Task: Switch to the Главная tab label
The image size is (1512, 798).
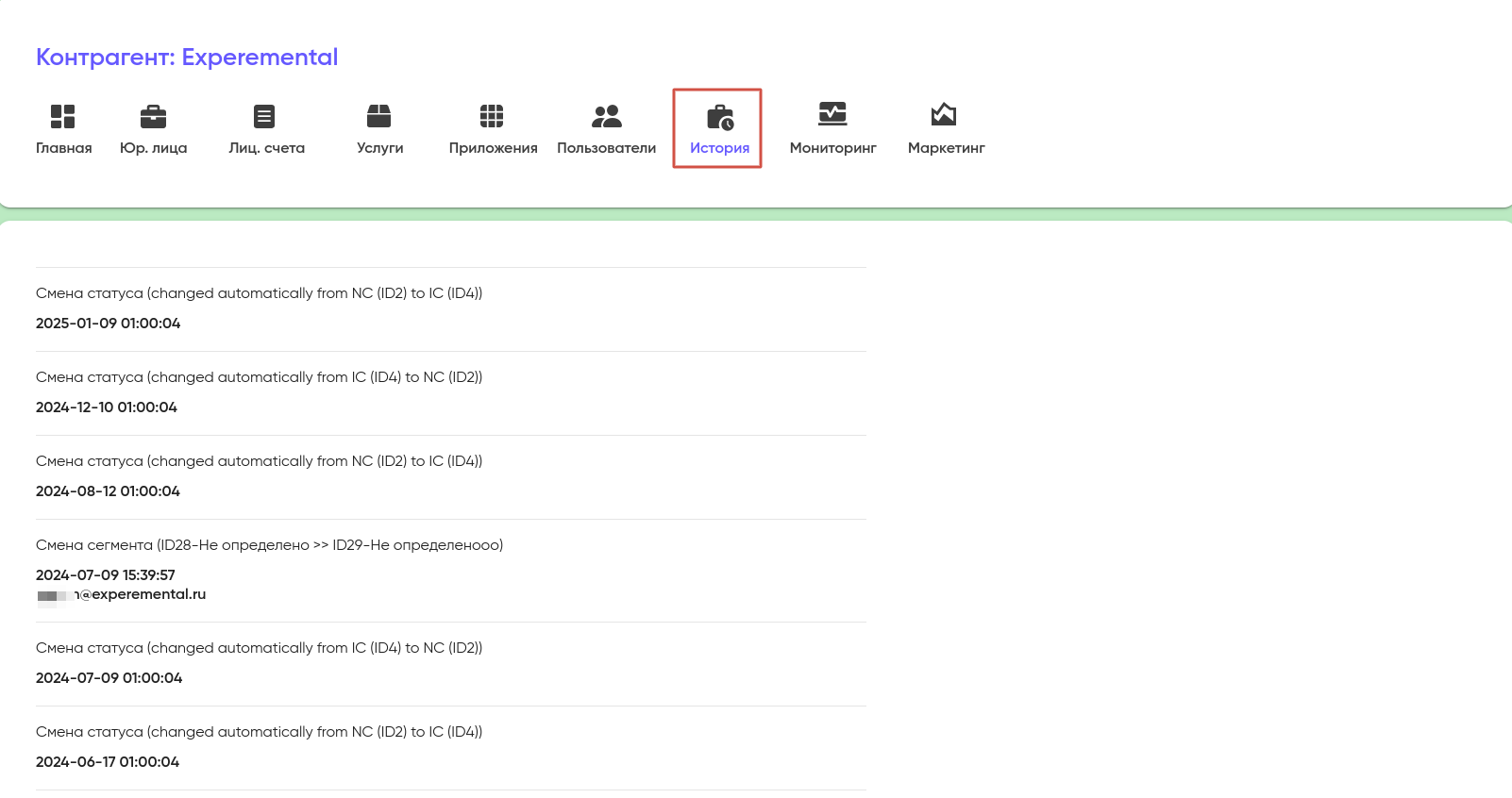Action: tap(64, 148)
